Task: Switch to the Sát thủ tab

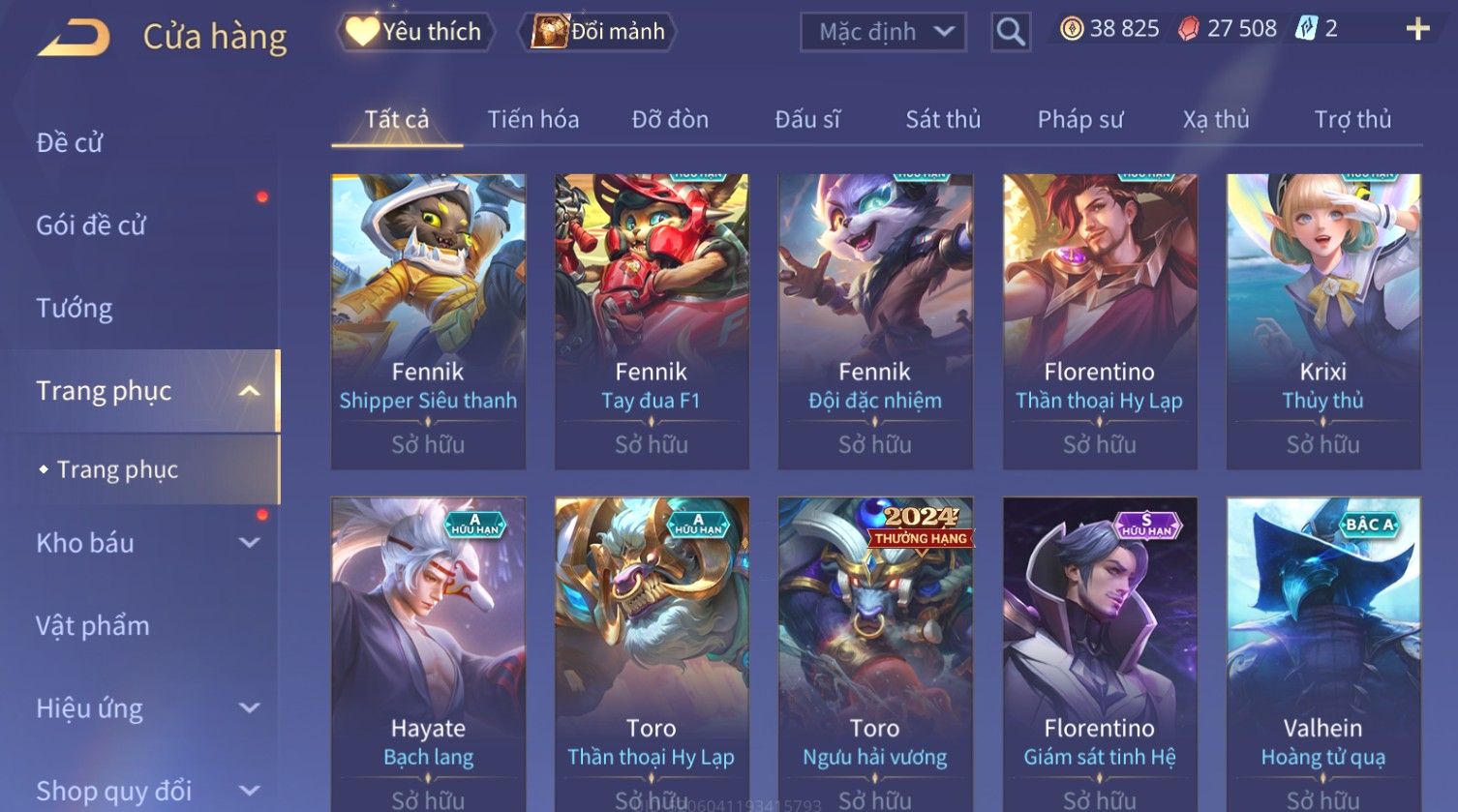Action: click(x=943, y=119)
